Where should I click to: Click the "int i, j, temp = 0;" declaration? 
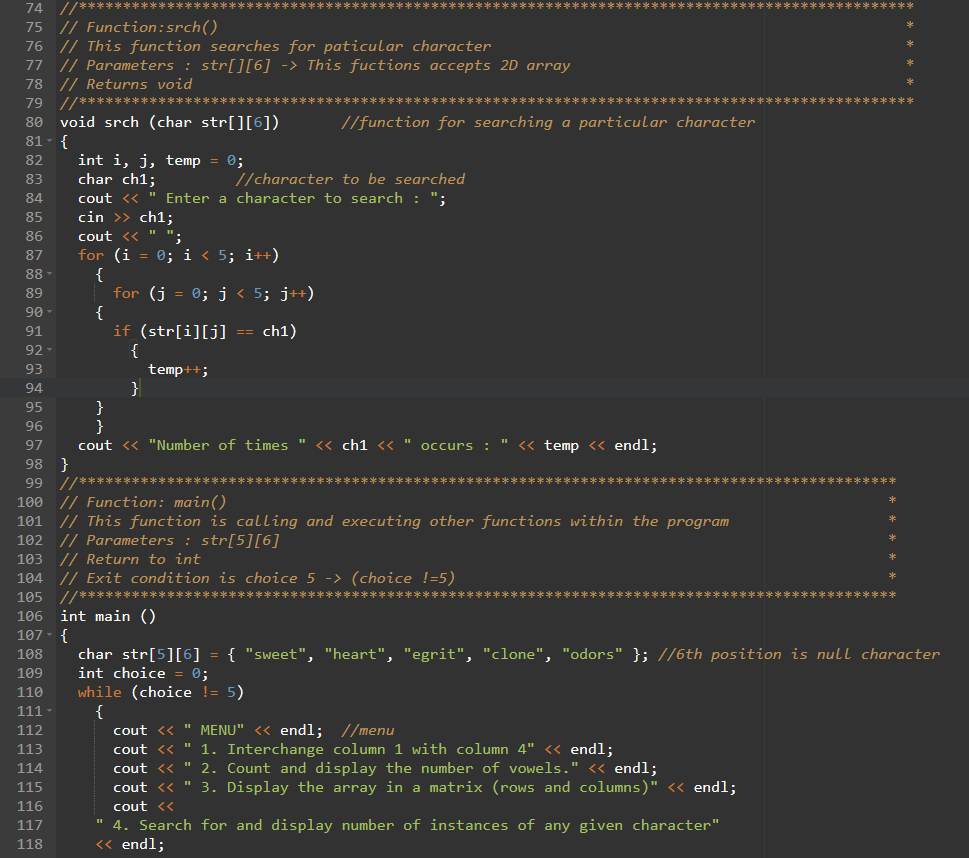(x=161, y=161)
